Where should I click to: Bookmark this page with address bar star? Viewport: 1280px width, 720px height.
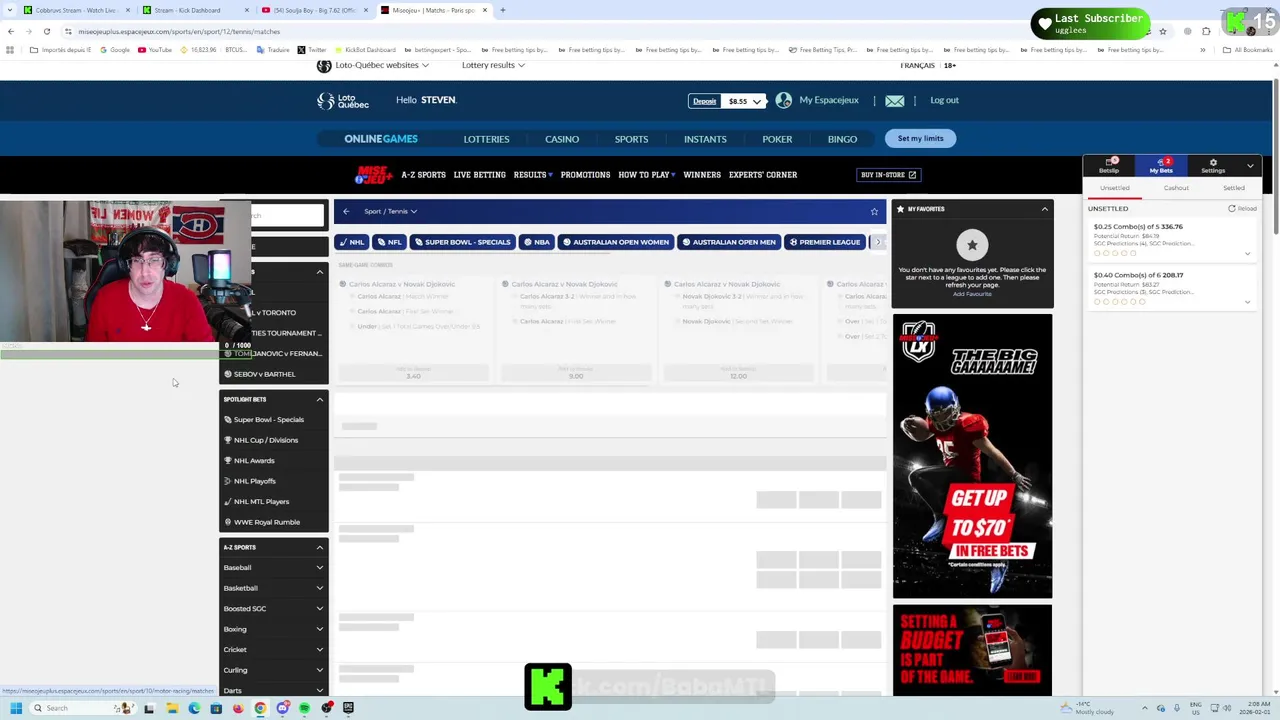(x=1162, y=31)
